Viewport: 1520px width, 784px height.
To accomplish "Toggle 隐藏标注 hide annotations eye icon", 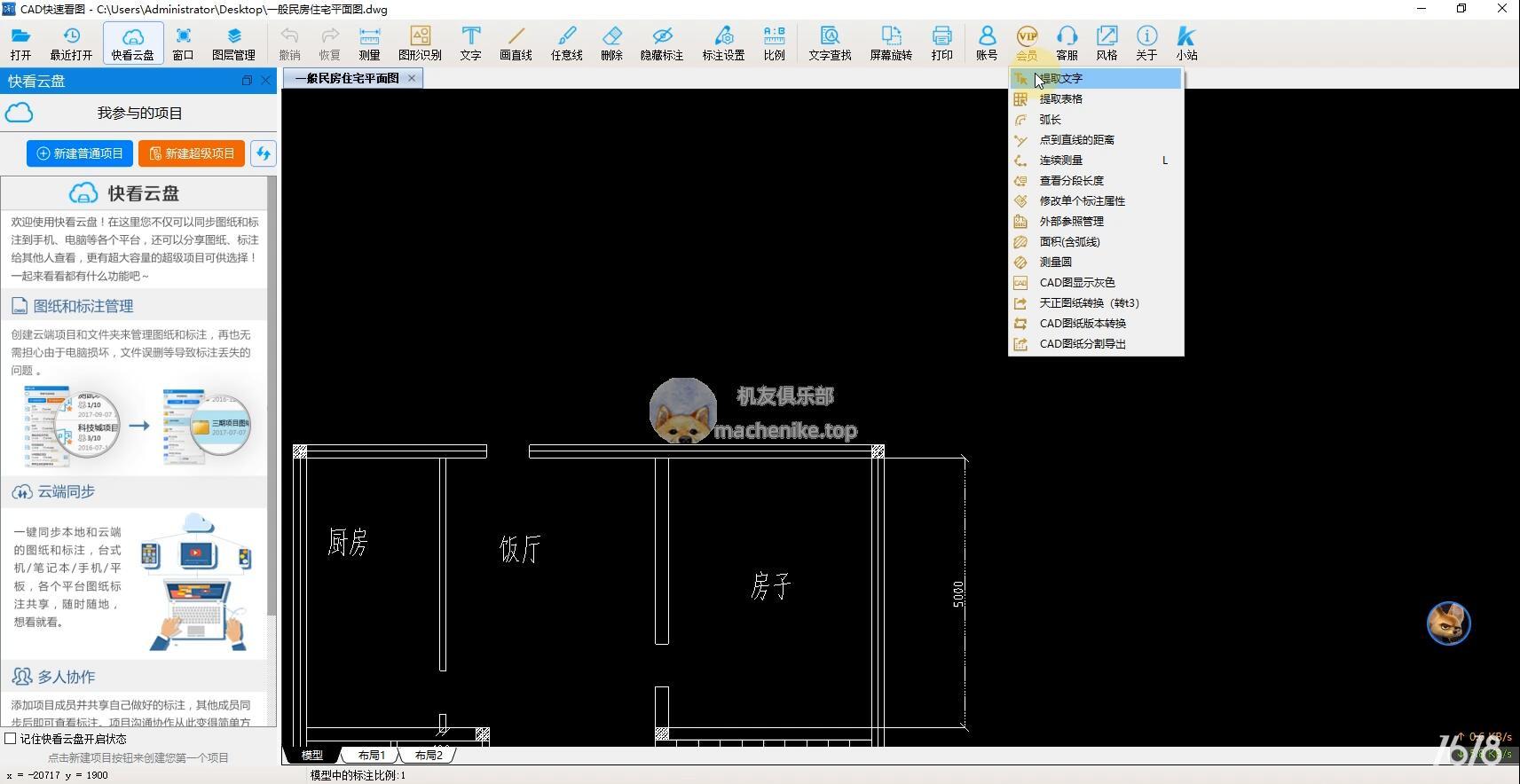I will 662,43.
